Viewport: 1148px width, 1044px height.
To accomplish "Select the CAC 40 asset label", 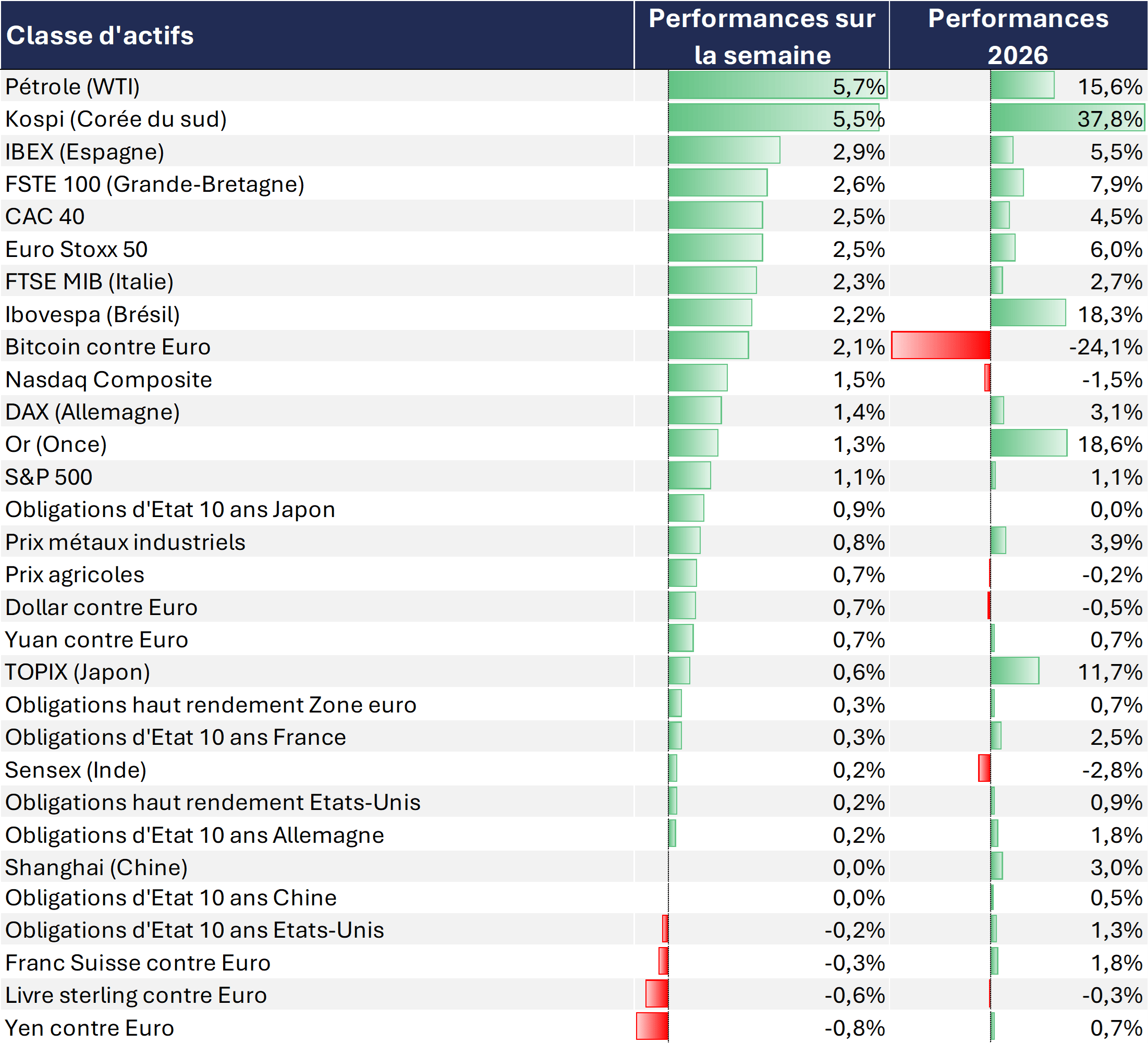I will point(45,216).
